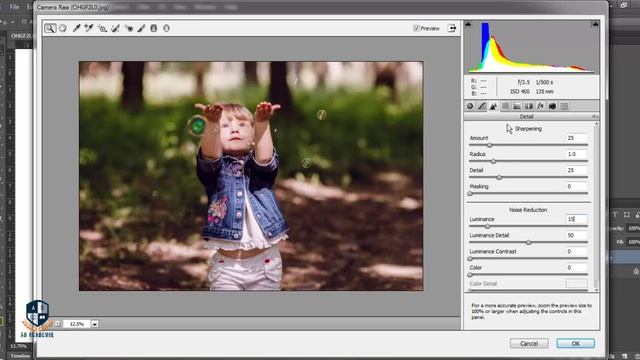640x360 pixels.
Task: Open the Basic panel tab
Action: pyautogui.click(x=470, y=106)
